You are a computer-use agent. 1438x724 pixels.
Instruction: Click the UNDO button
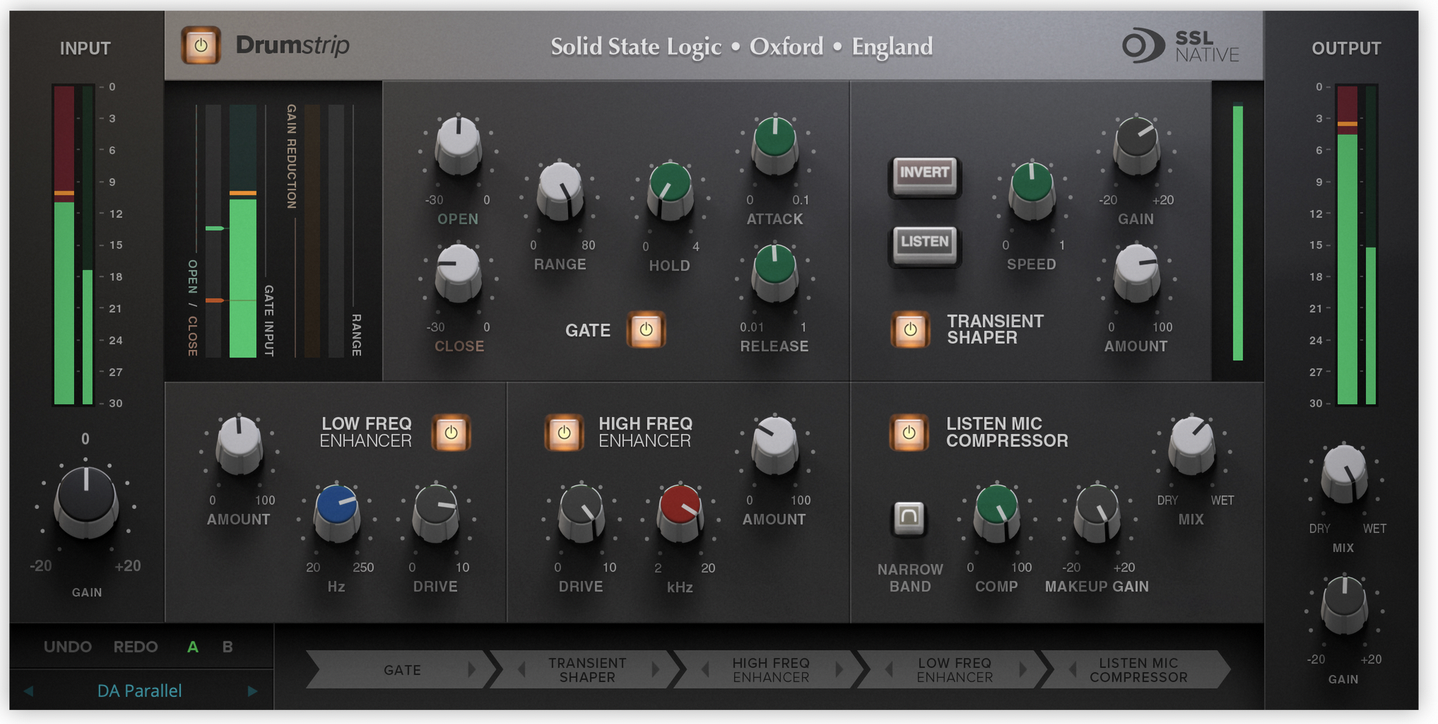pos(67,646)
